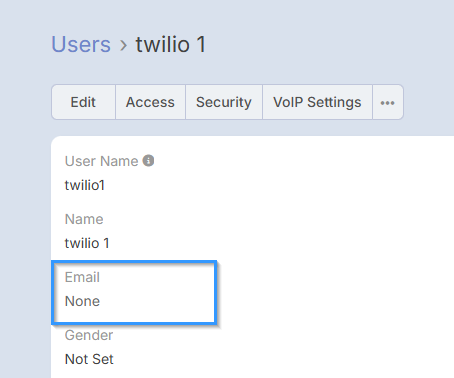Screen dimensions: 454x378
Task: Go back to the Users breadcrumb link
Action: (81, 44)
